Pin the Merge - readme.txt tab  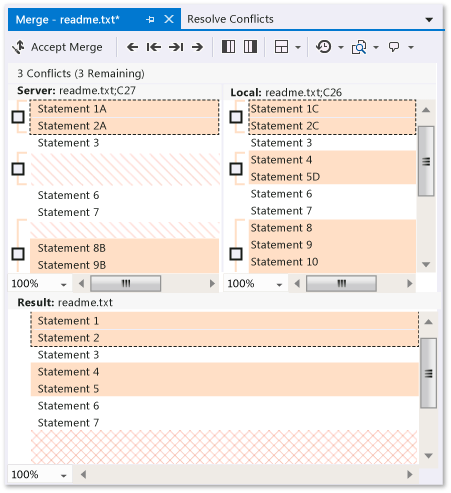pos(150,19)
